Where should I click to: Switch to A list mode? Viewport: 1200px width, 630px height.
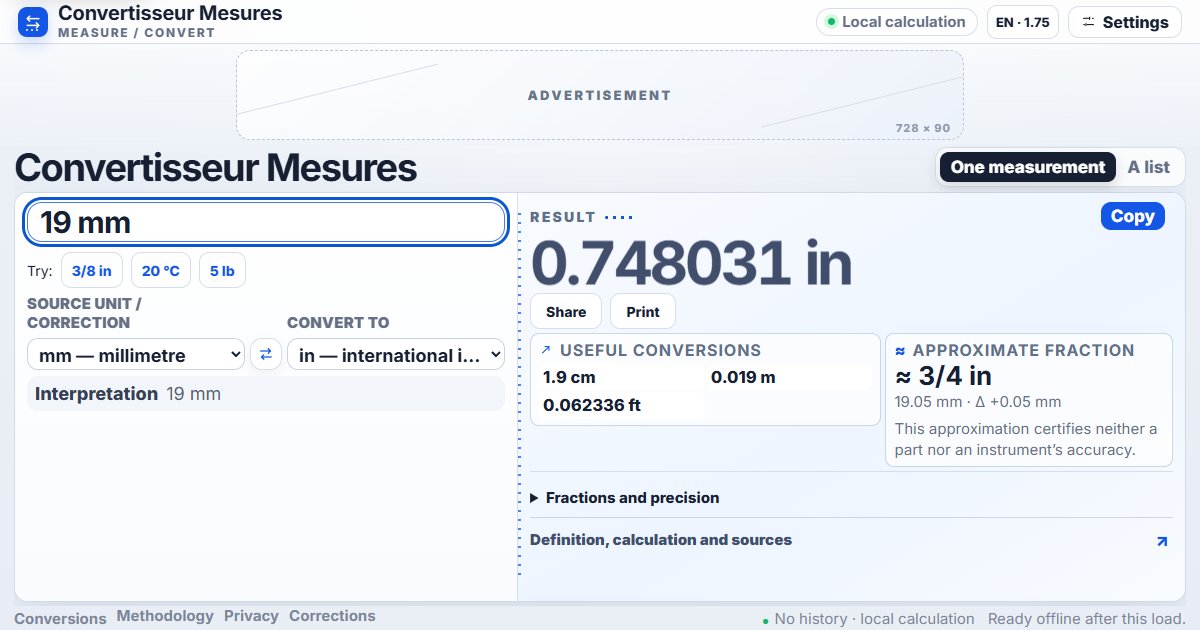tap(1148, 167)
